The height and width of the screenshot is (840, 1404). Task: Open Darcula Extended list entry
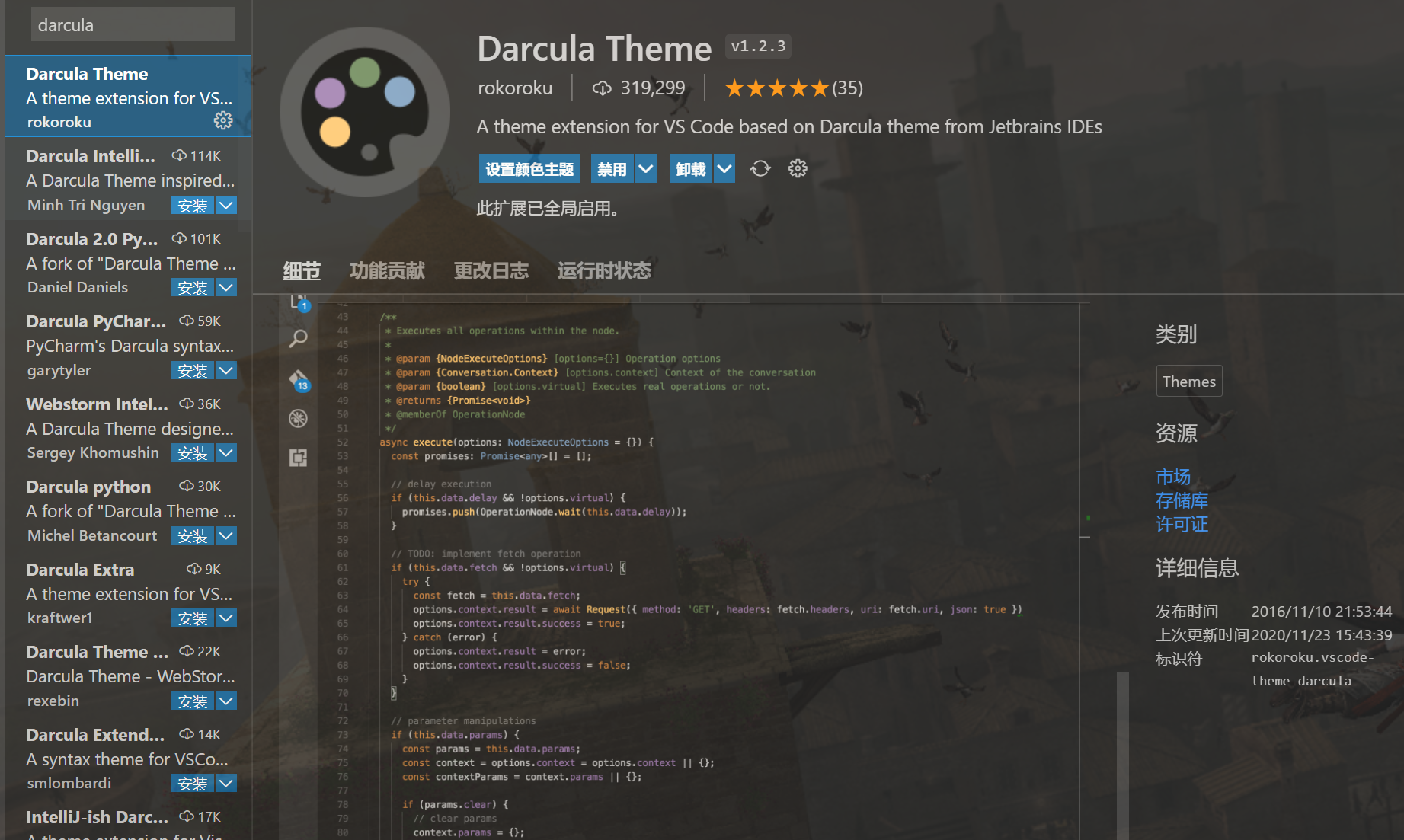tap(128, 759)
